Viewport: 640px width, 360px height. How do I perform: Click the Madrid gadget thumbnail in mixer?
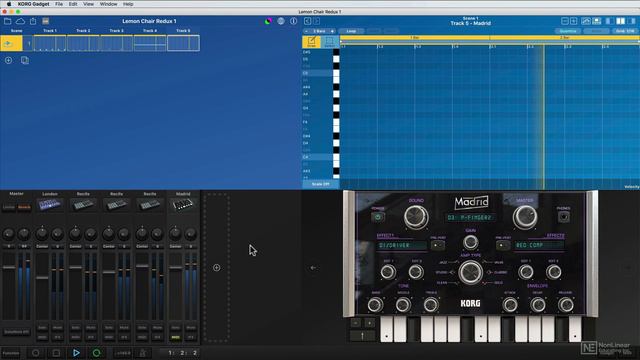point(183,204)
